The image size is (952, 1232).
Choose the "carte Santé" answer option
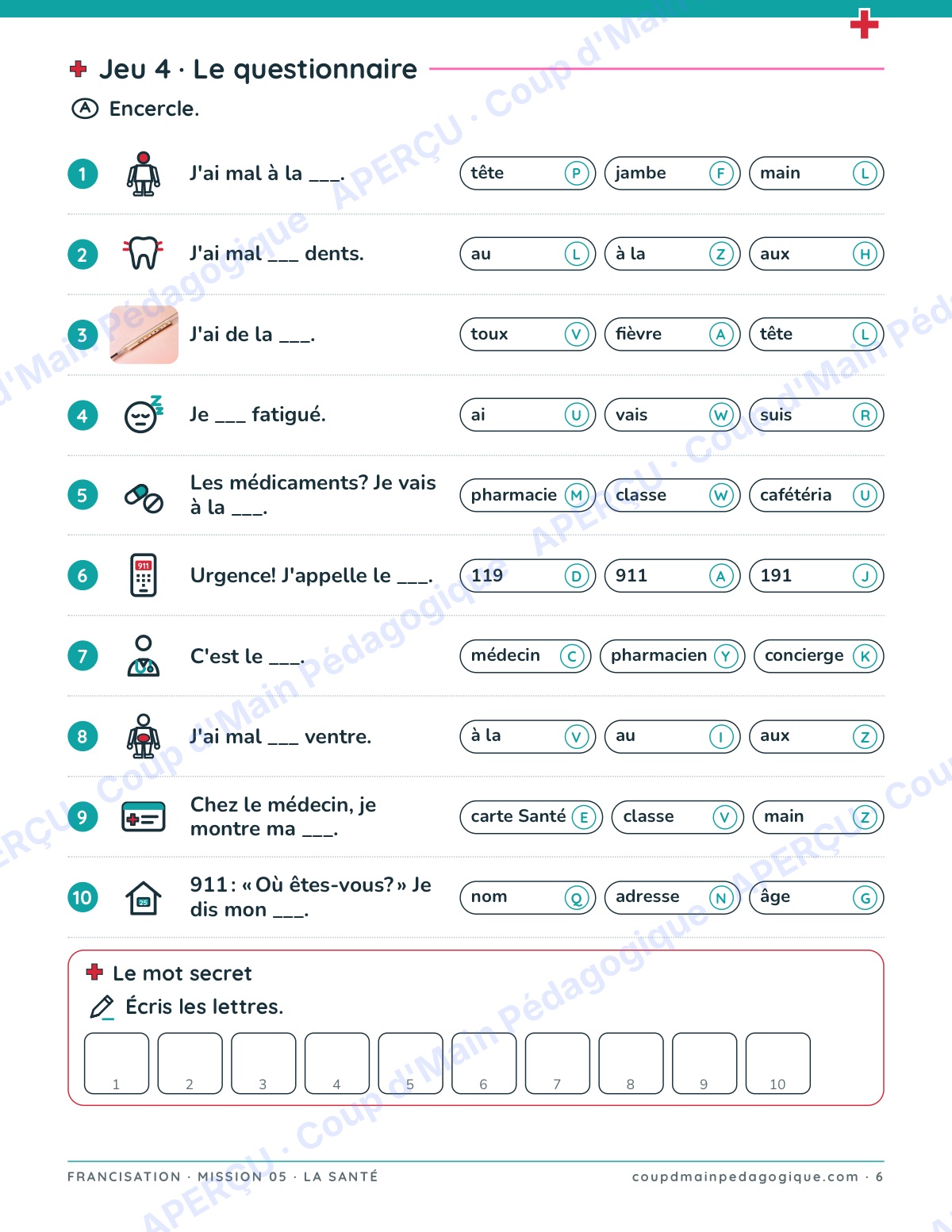532,817
